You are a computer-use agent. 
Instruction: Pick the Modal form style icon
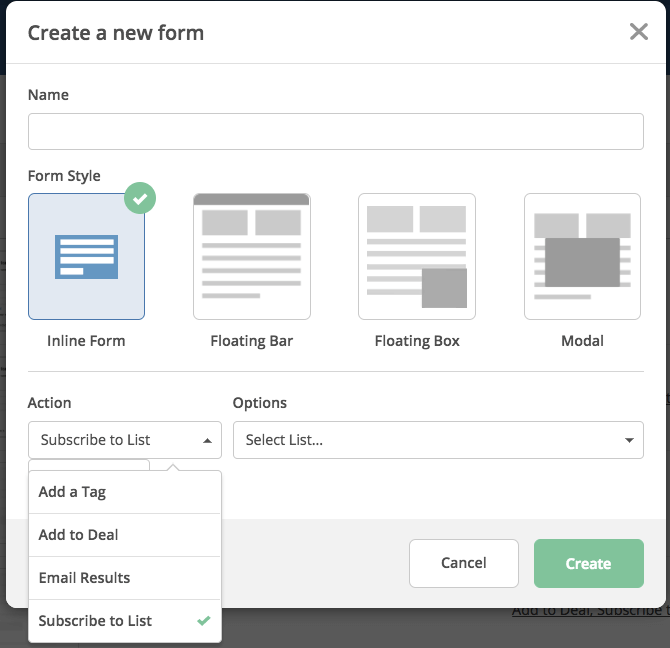pos(582,256)
